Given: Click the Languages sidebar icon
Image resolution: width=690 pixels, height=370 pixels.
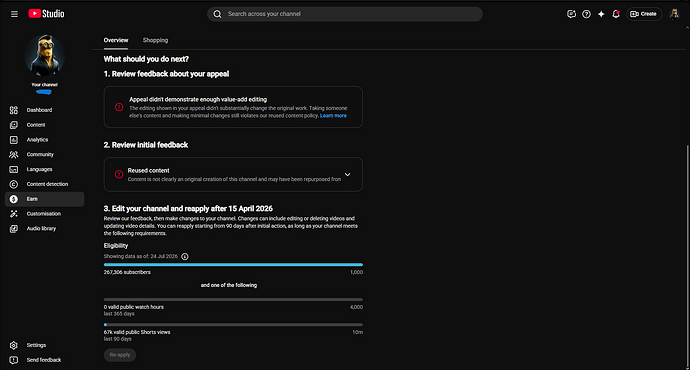Looking at the screenshot, I should point(14,169).
